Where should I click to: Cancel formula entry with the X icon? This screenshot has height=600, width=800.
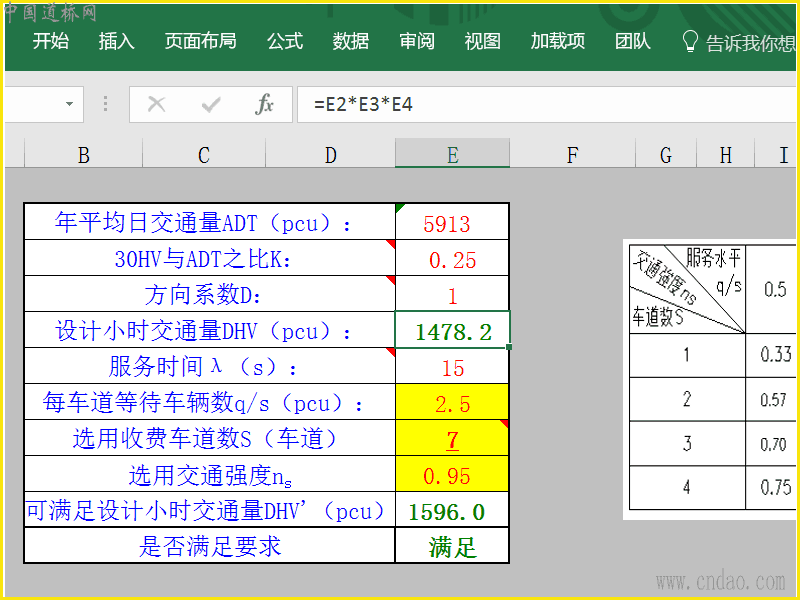tap(156, 105)
